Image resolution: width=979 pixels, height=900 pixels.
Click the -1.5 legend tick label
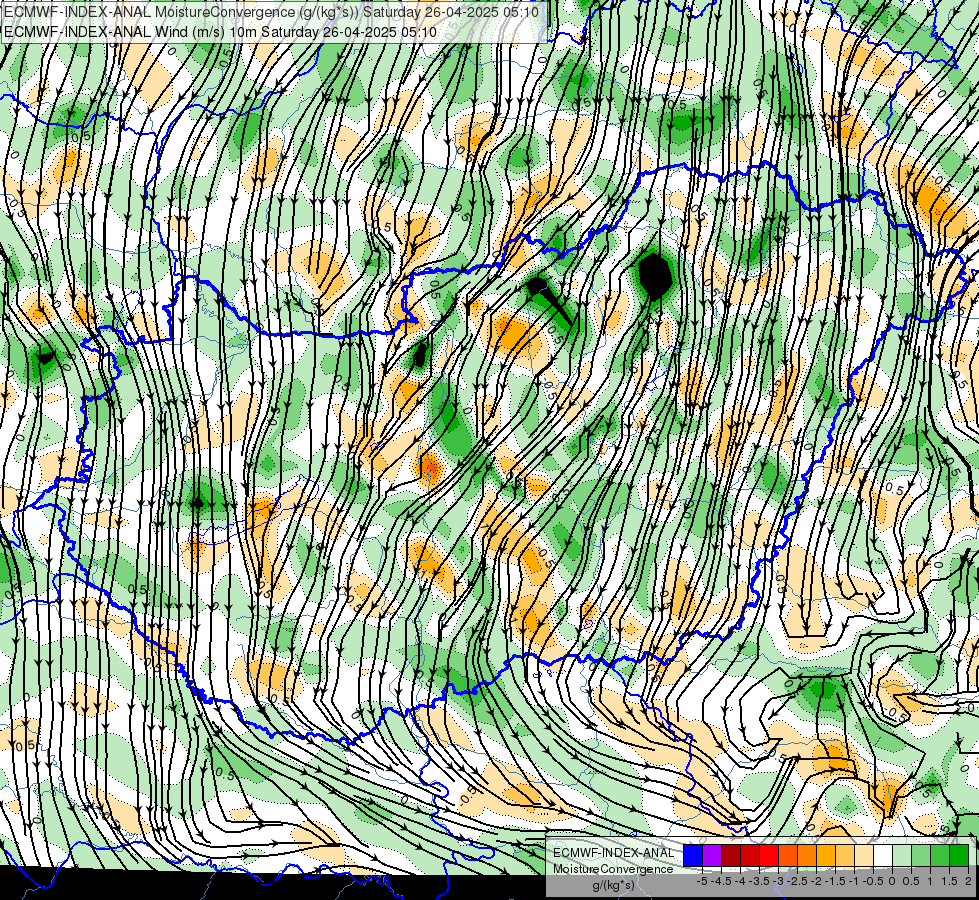[835, 881]
